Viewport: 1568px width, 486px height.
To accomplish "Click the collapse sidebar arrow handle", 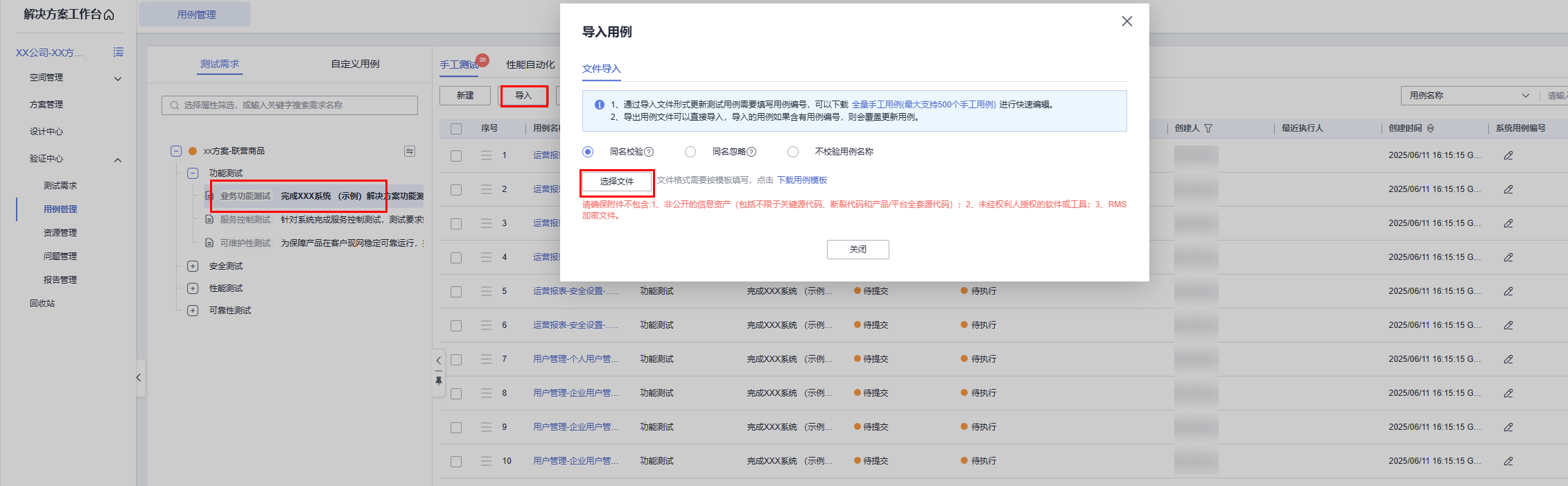I will [x=139, y=378].
